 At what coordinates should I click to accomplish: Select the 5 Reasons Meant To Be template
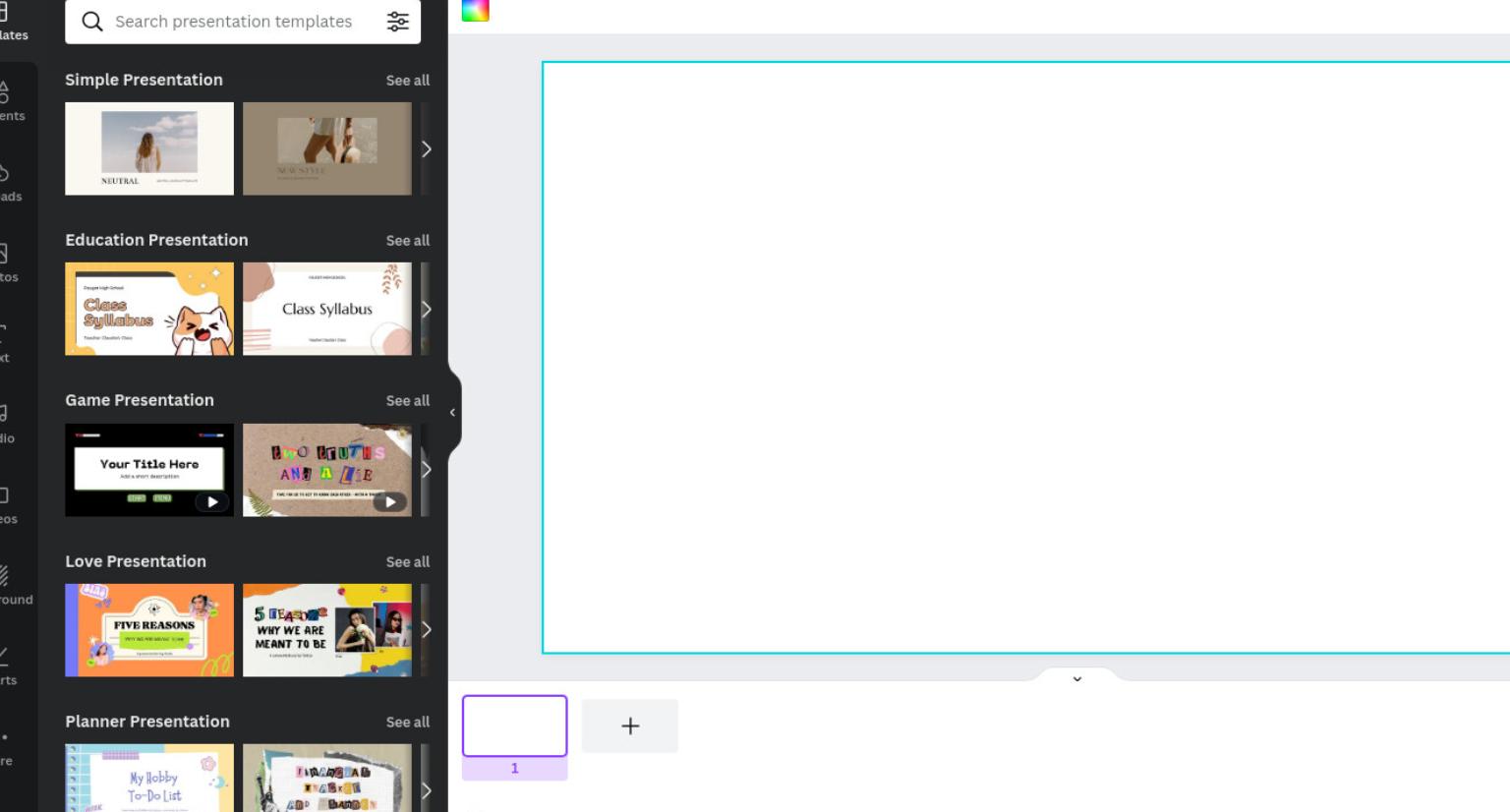[x=327, y=630]
